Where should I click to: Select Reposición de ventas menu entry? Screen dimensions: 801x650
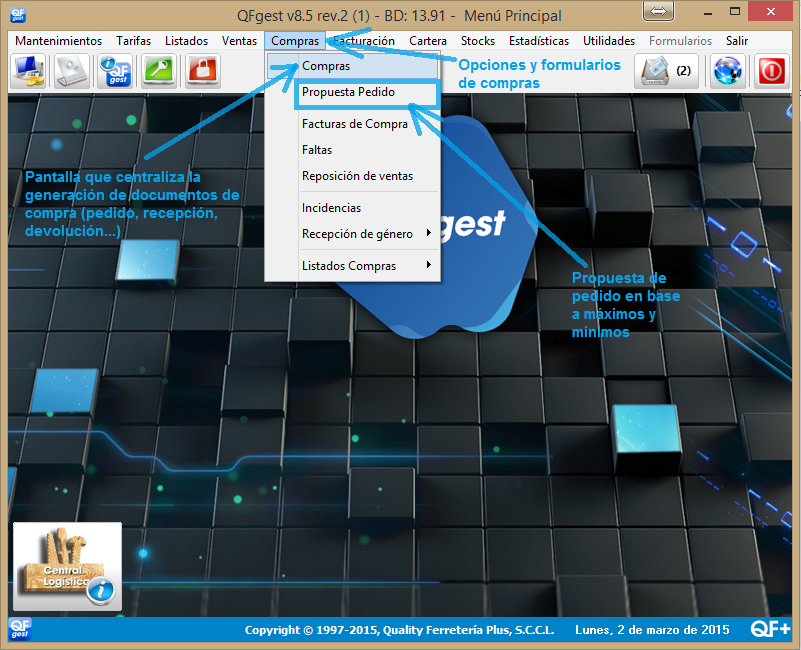tap(352, 176)
